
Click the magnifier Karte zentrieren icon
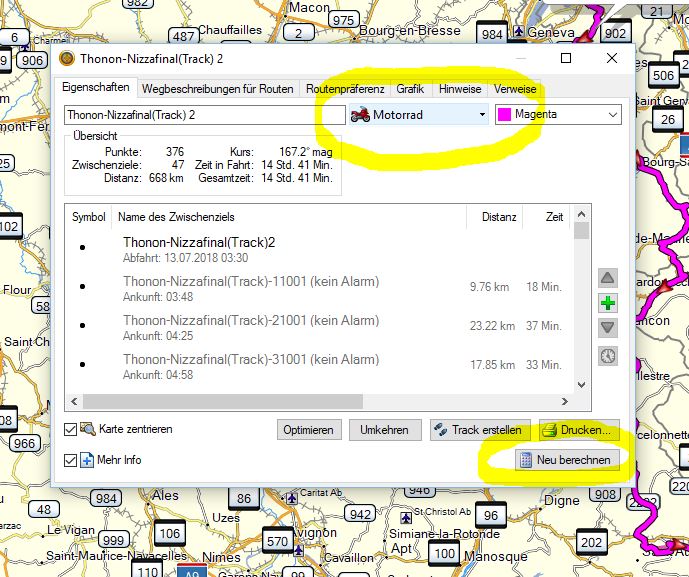coord(87,430)
